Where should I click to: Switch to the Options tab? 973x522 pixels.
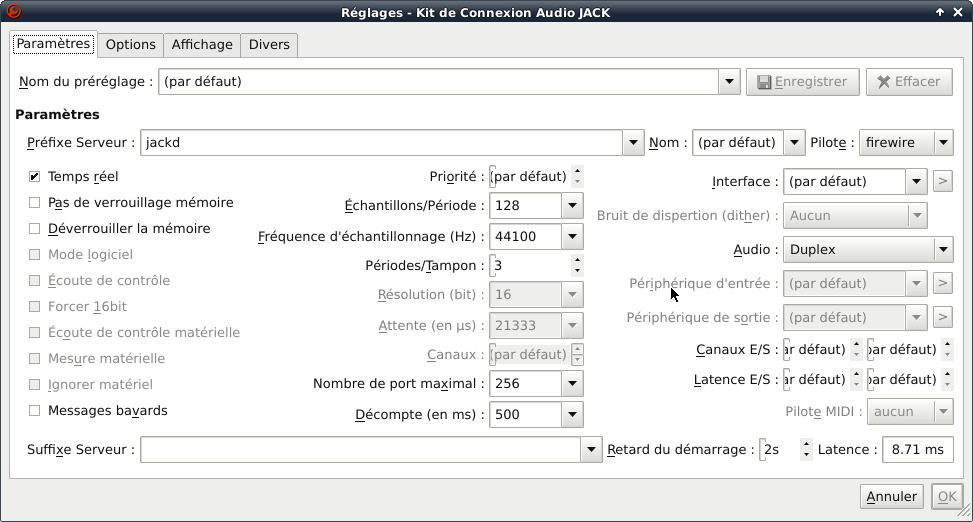pos(131,45)
